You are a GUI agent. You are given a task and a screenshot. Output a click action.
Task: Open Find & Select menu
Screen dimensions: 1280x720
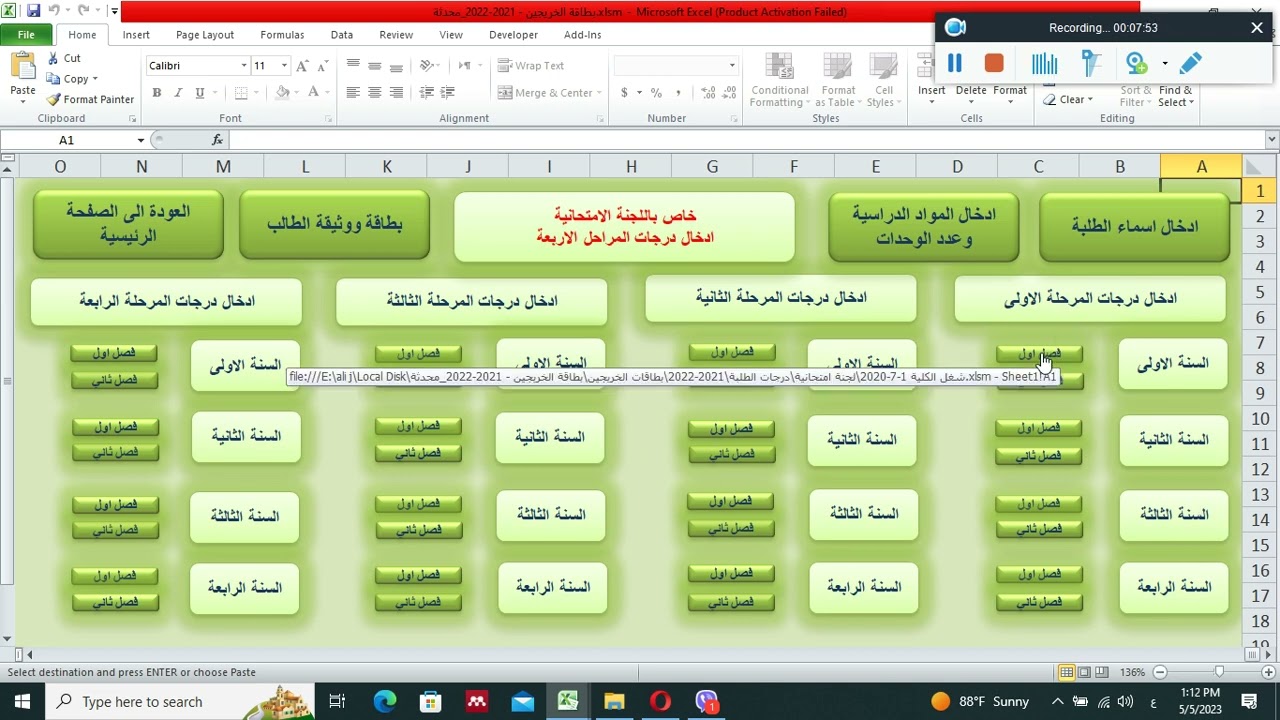click(x=1176, y=95)
